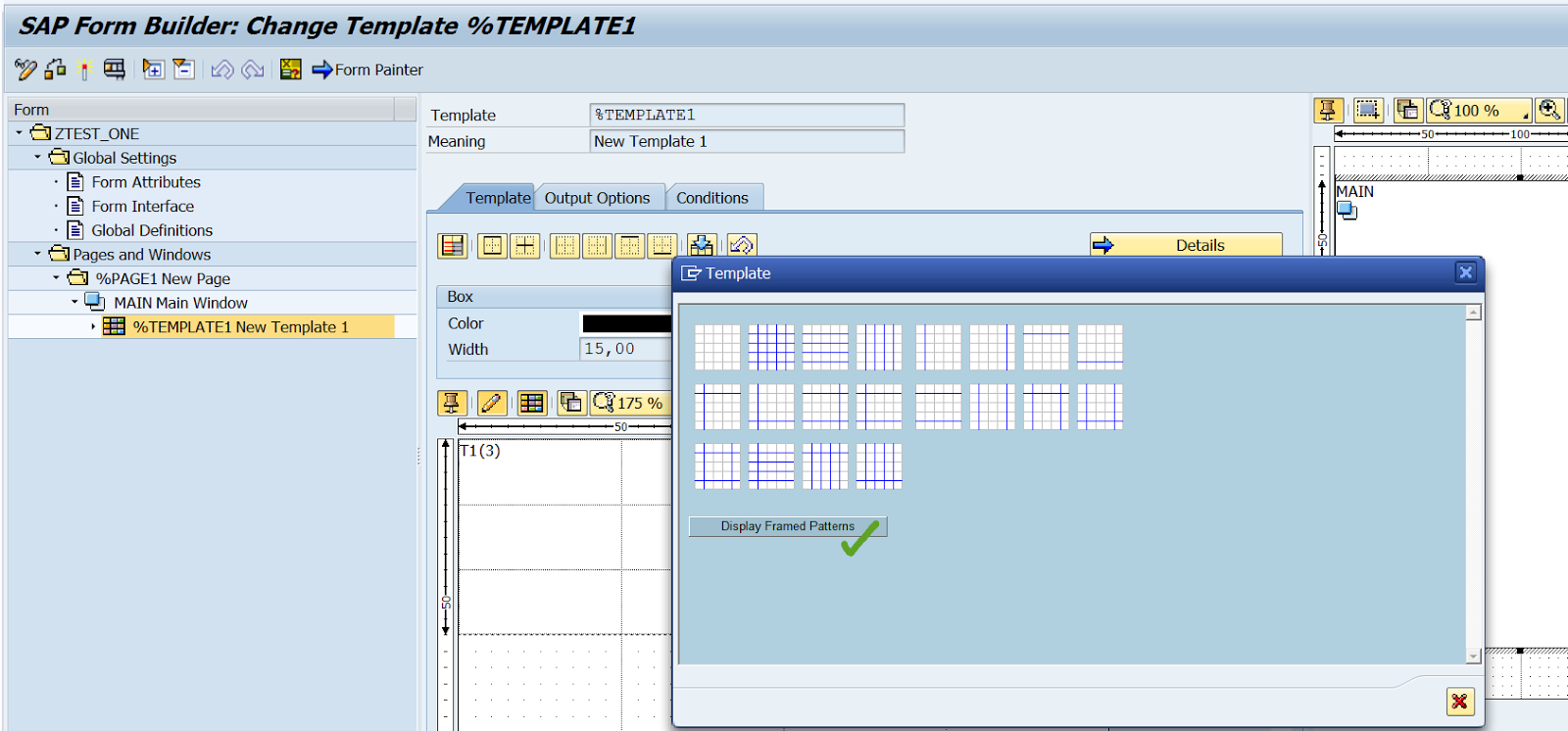This screenshot has height=731, width=1568.
Task: Click the black Box Color swatch
Action: [627, 323]
